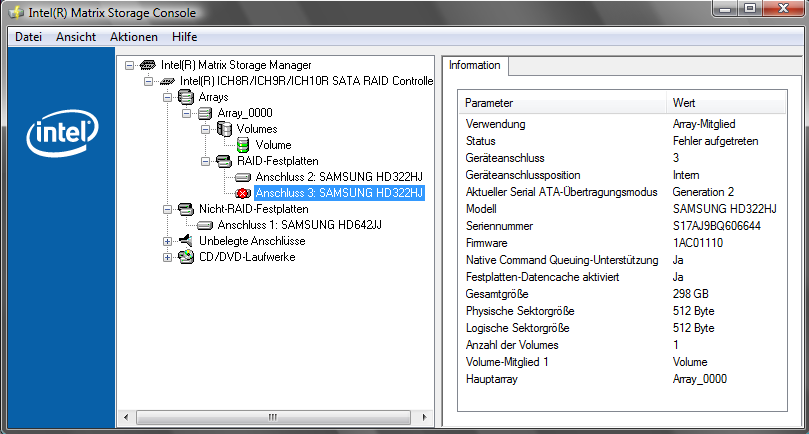Collapse the Arrays node

coord(167,97)
